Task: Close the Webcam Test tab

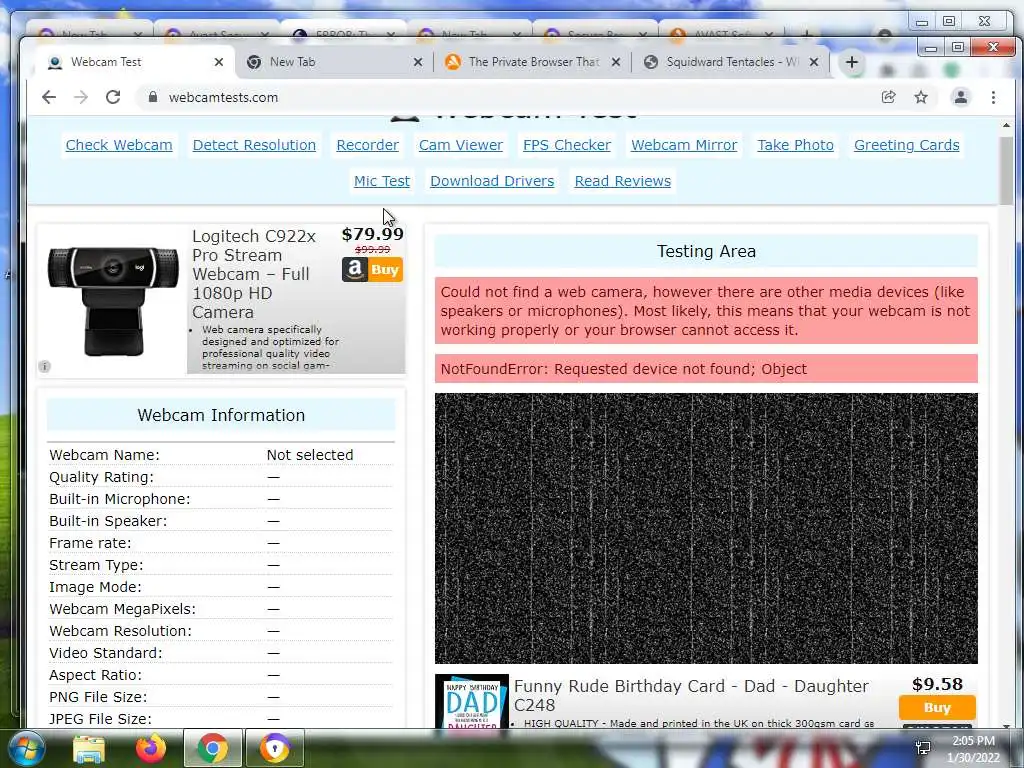Action: coord(219,62)
